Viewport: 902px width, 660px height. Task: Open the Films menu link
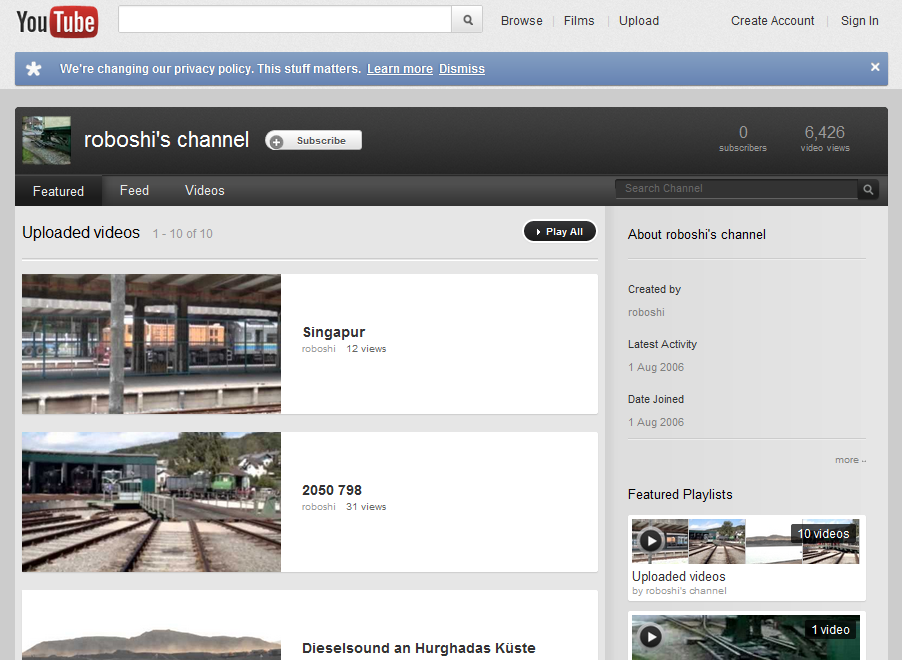pyautogui.click(x=579, y=21)
